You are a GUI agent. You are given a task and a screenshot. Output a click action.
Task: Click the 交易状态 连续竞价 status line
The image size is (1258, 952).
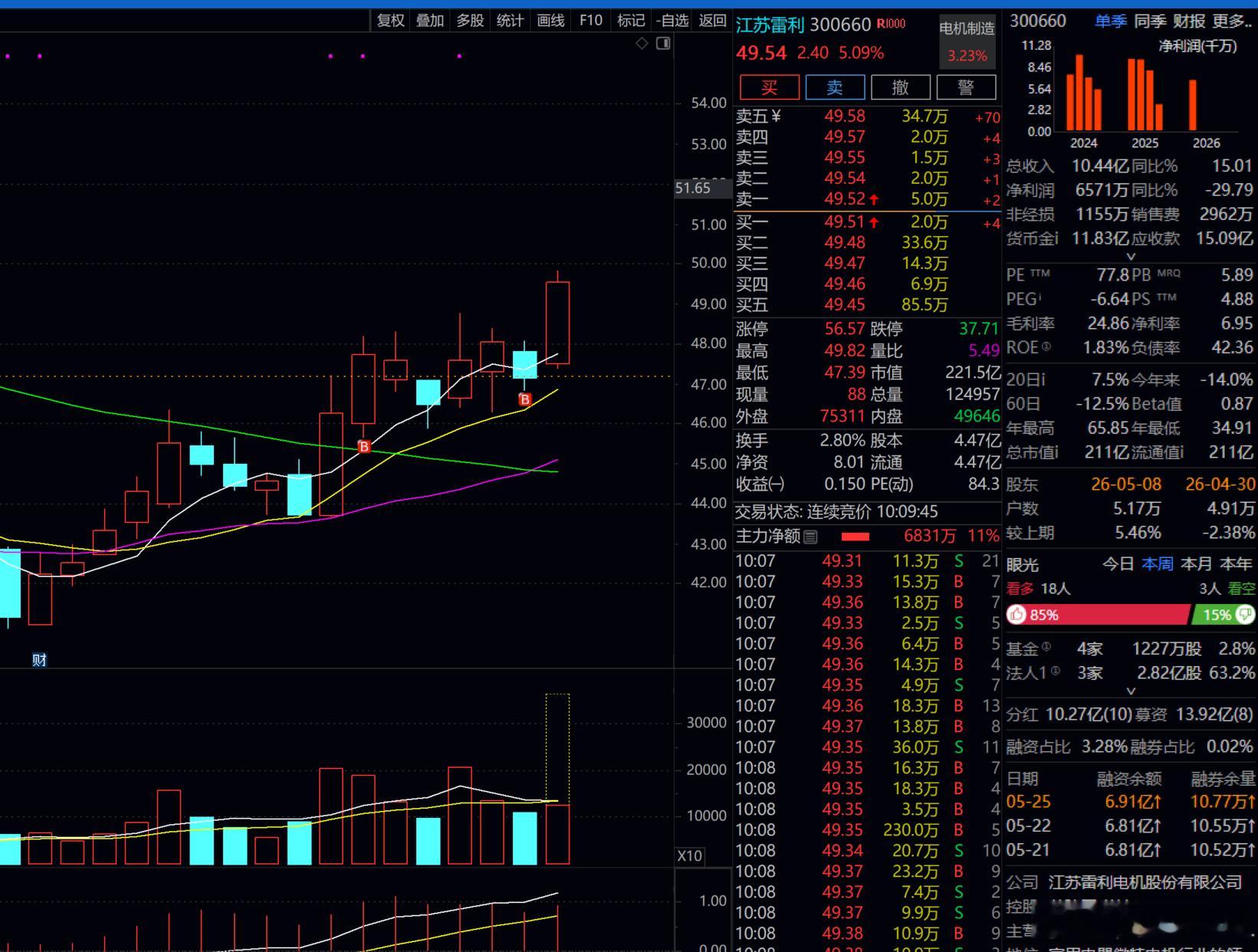(836, 511)
